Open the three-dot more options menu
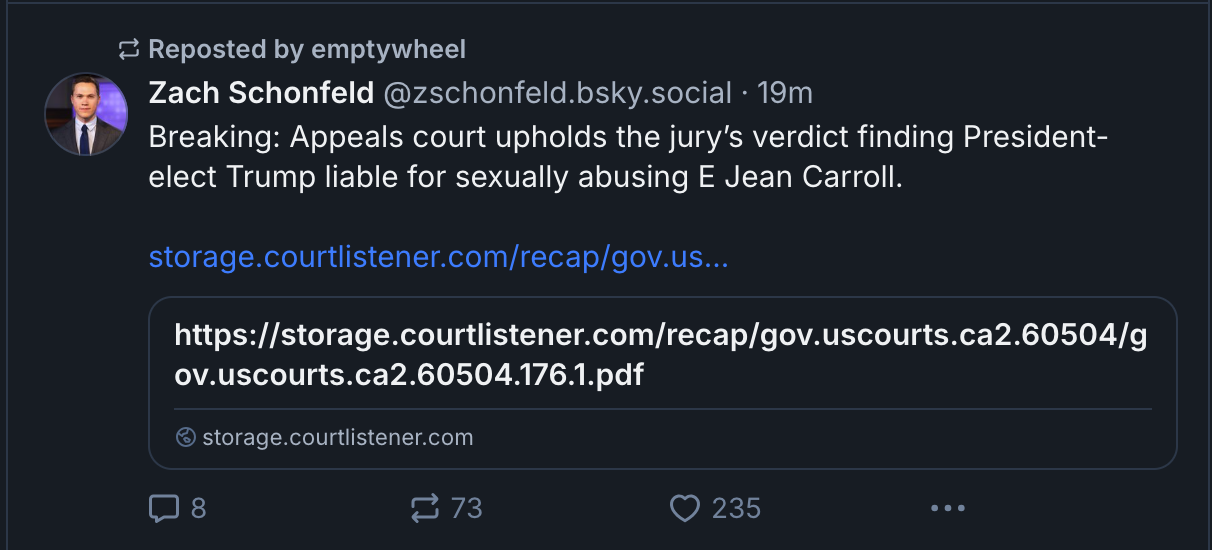This screenshot has width=1212, height=550. click(947, 509)
